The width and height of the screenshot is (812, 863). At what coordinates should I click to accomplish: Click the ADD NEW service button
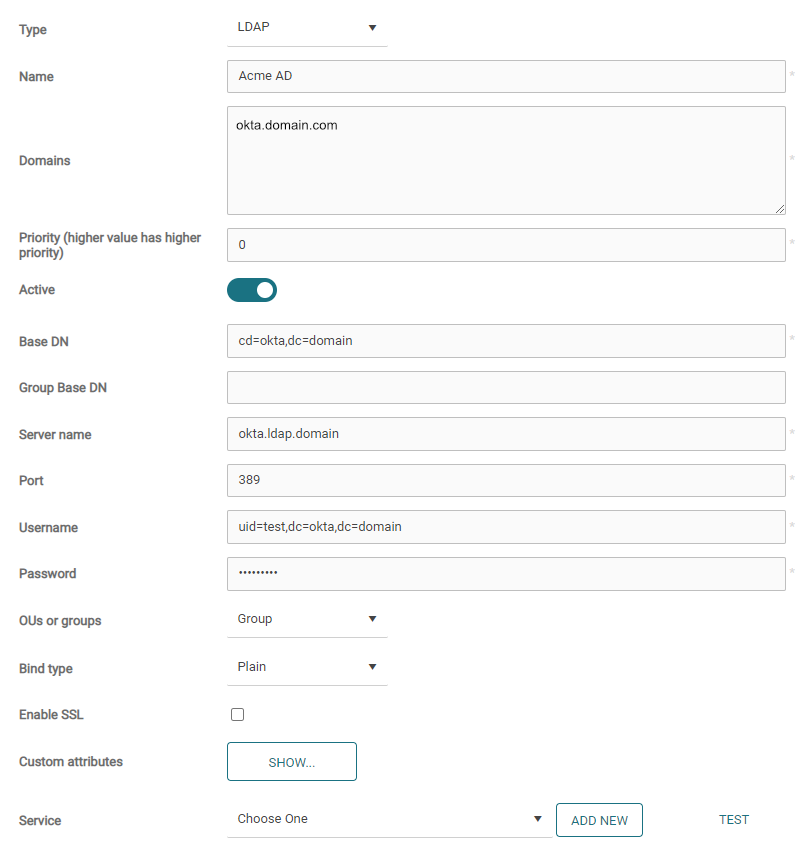(599, 820)
